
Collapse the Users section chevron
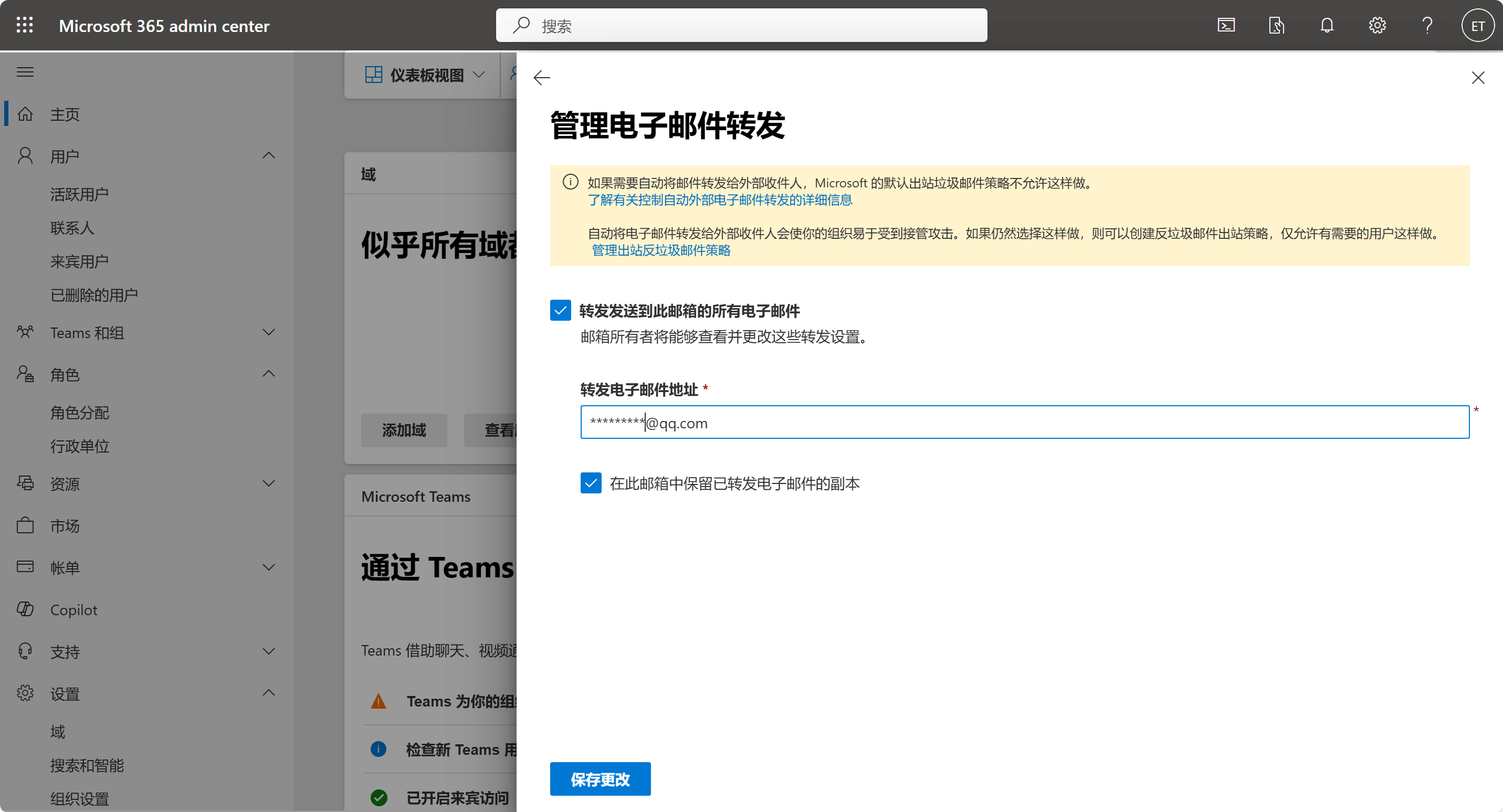(268, 155)
